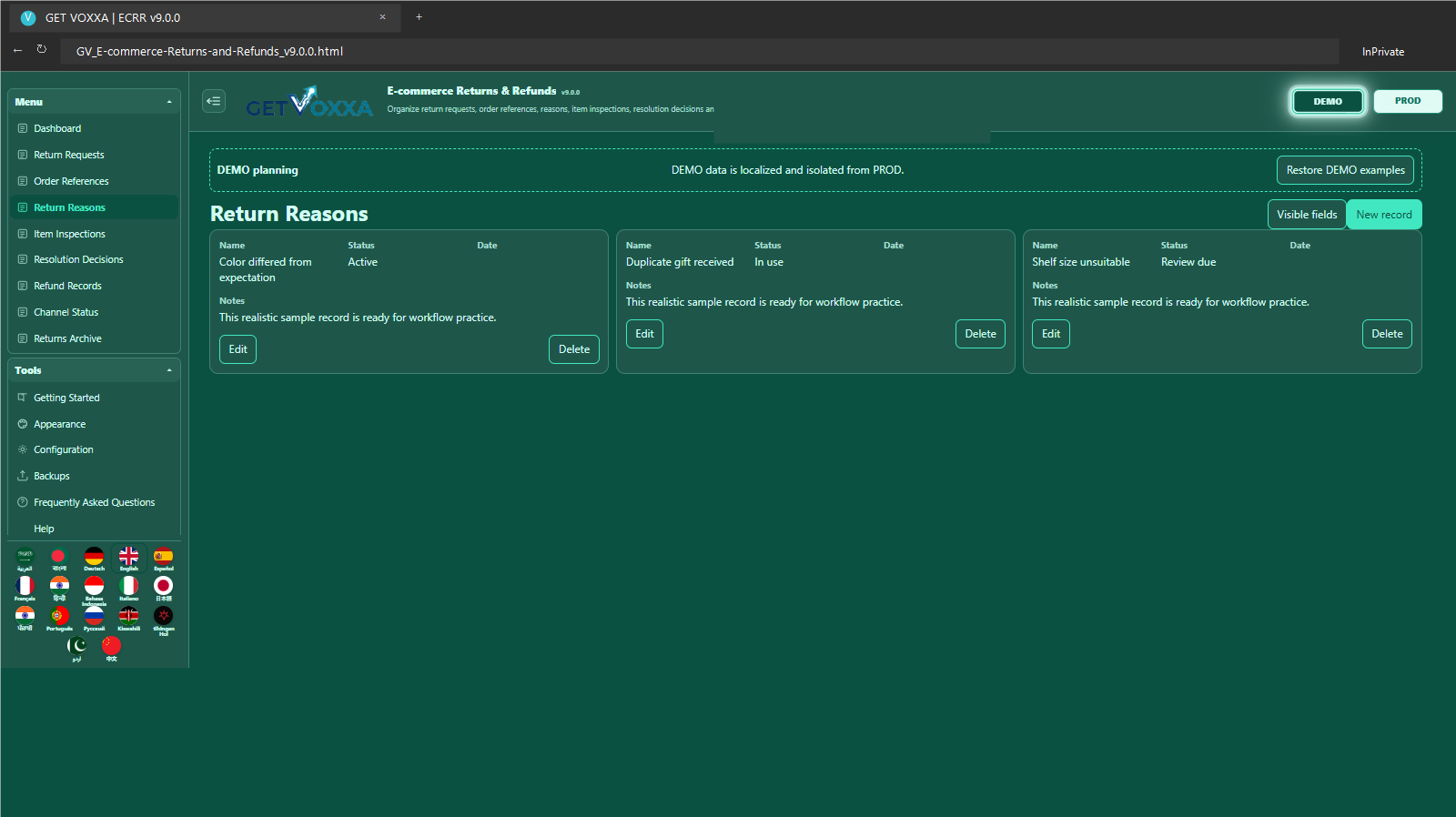Click the 'Return Reasons' page heading
Viewport: 1456px width, 817px height.
click(289, 214)
